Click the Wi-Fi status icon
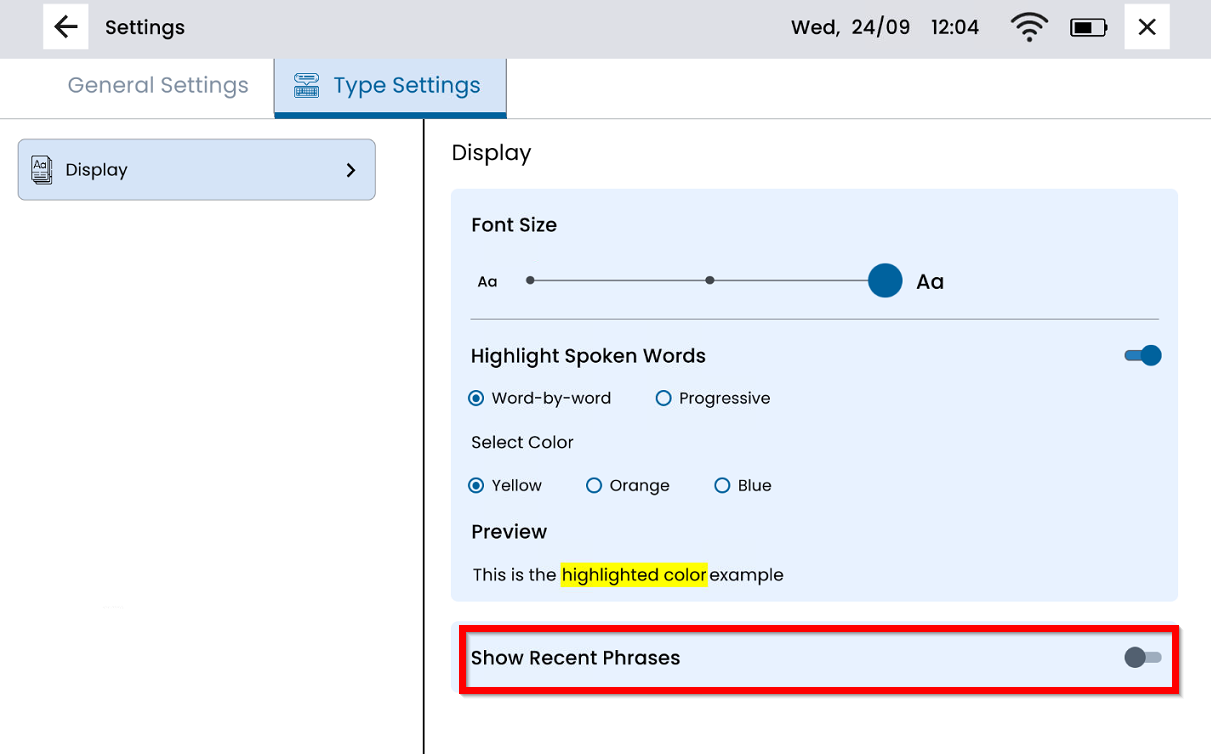This screenshot has width=1211, height=754. coord(1028,28)
